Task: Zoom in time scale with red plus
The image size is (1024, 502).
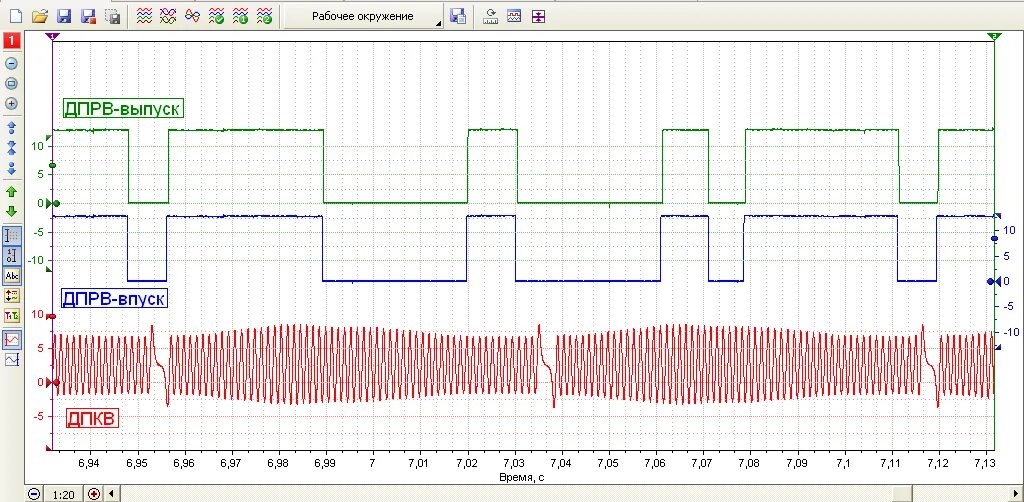Action: click(x=94, y=494)
